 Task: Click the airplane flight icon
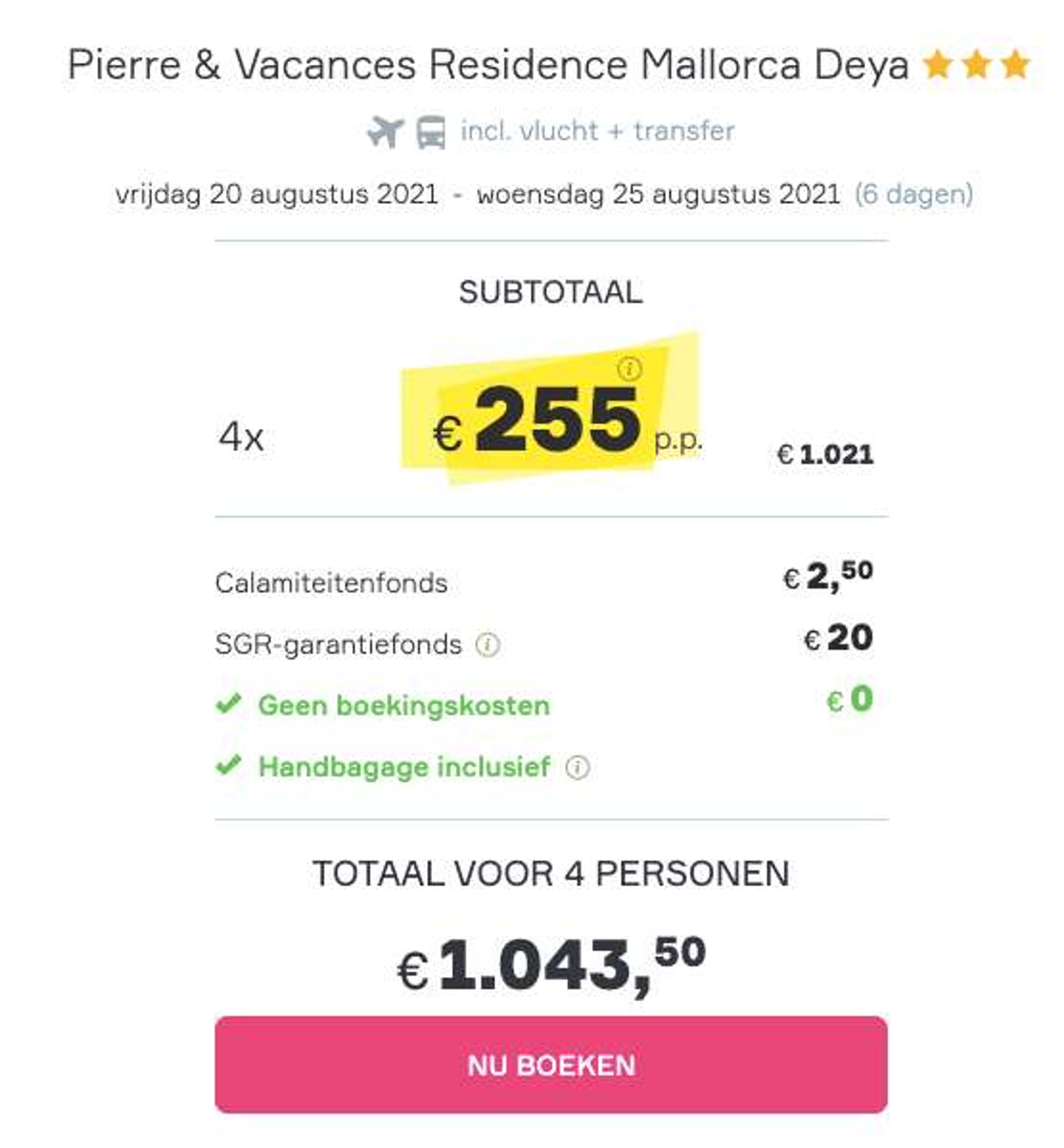pyautogui.click(x=386, y=132)
